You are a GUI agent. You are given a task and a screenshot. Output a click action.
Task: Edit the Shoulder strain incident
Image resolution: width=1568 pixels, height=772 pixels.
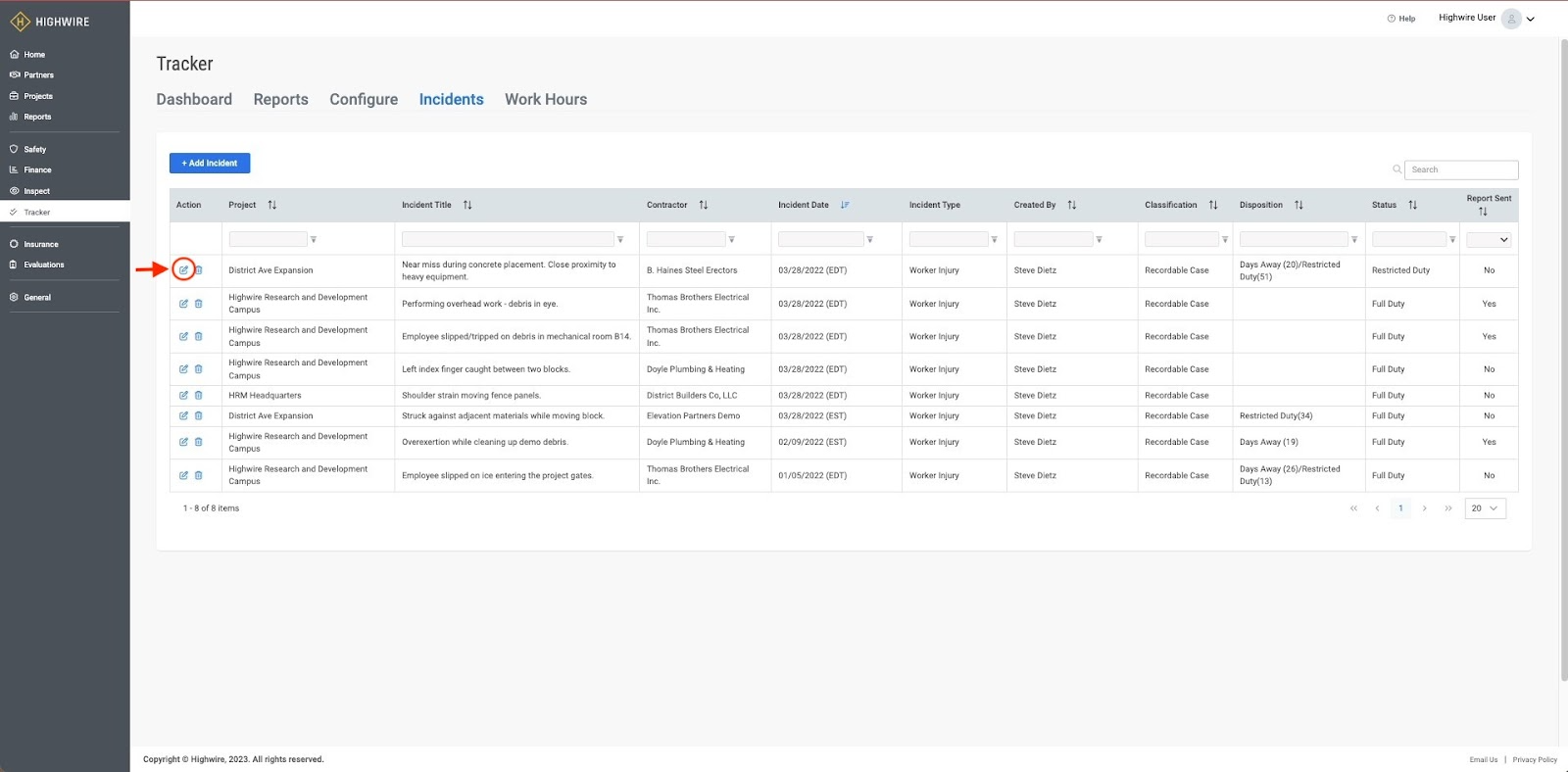pos(183,396)
